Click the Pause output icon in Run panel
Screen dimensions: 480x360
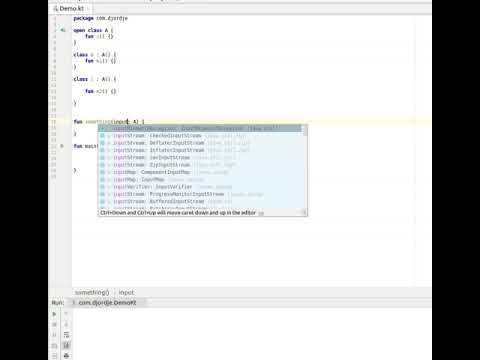click(54, 335)
